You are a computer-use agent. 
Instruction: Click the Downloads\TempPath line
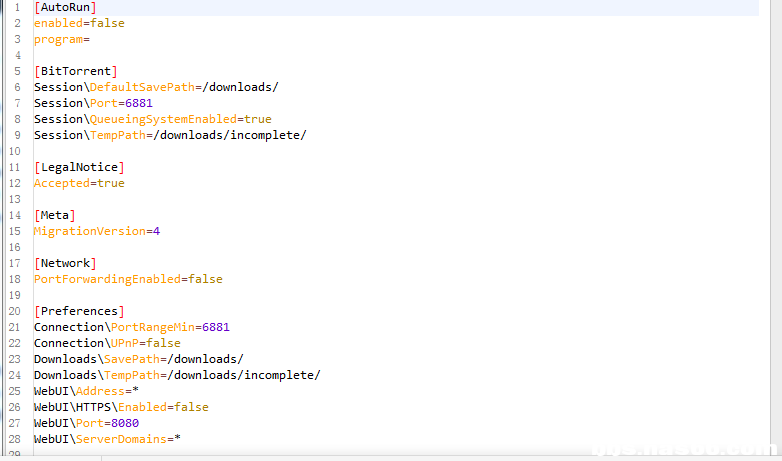(177, 375)
